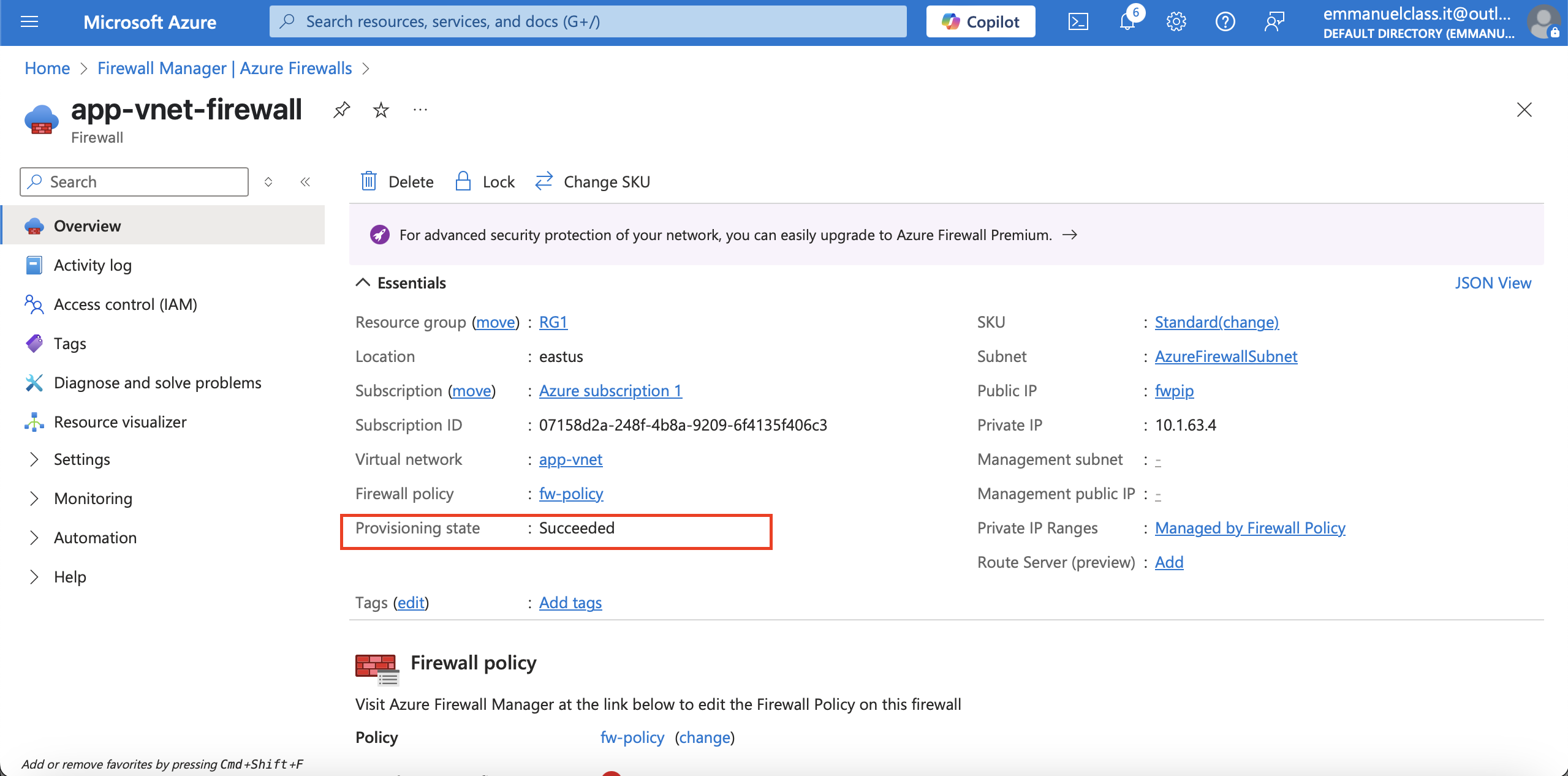Viewport: 1568px width, 776px height.
Task: Pin app-vnet-firewall to dashboard
Action: (x=342, y=110)
